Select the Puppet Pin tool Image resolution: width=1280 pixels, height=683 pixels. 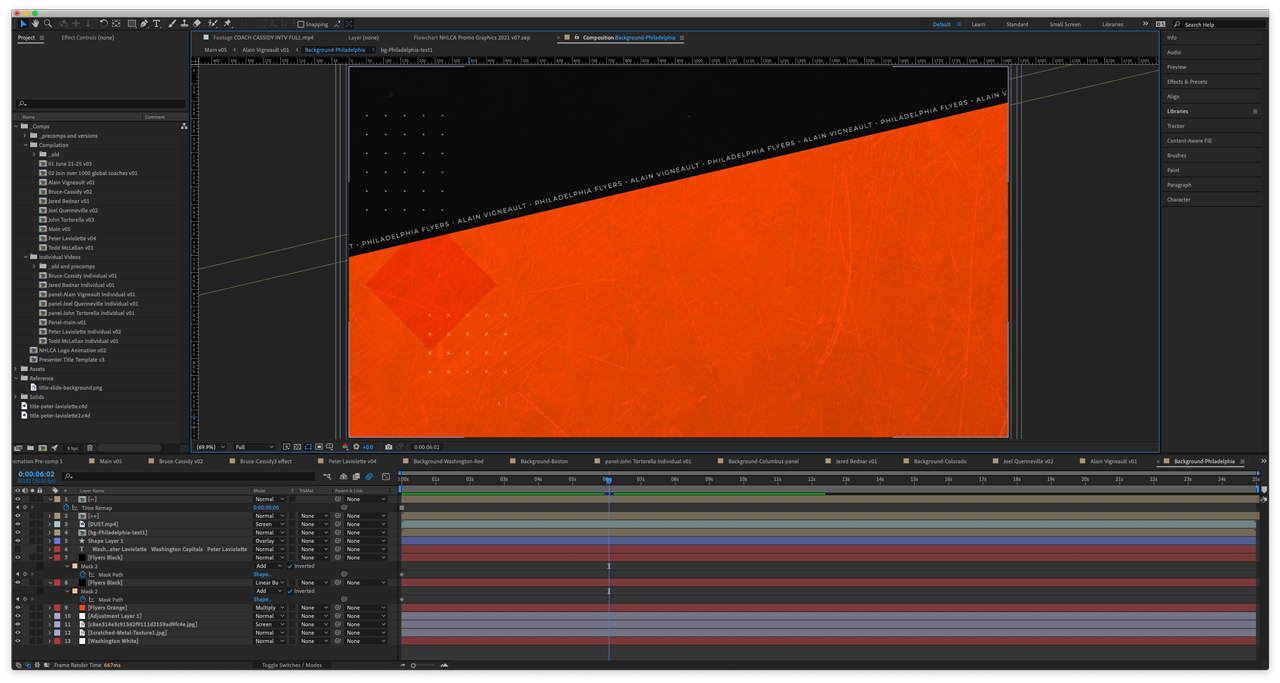point(227,24)
